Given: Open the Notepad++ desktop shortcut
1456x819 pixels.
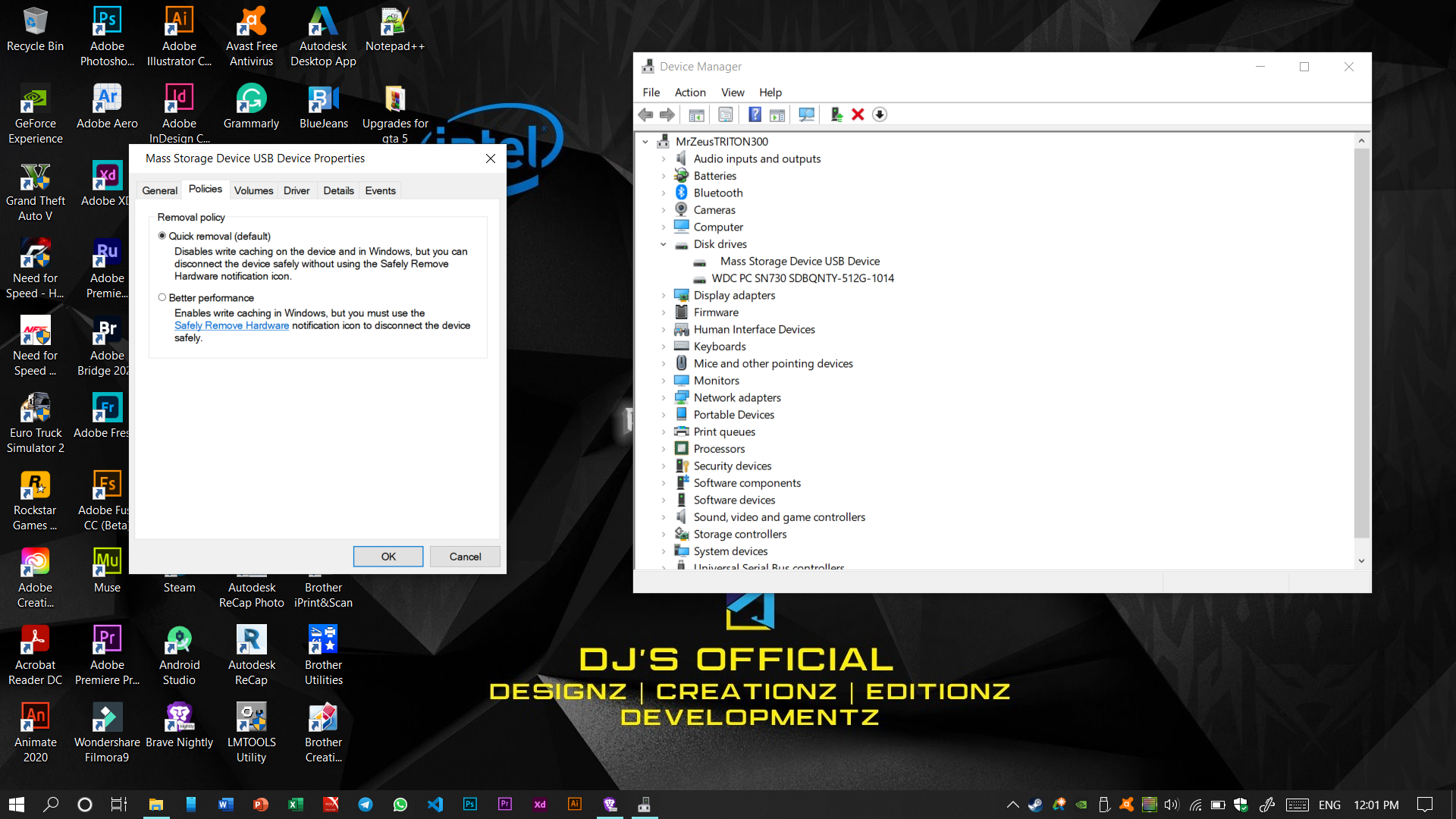Looking at the screenshot, I should (x=395, y=30).
